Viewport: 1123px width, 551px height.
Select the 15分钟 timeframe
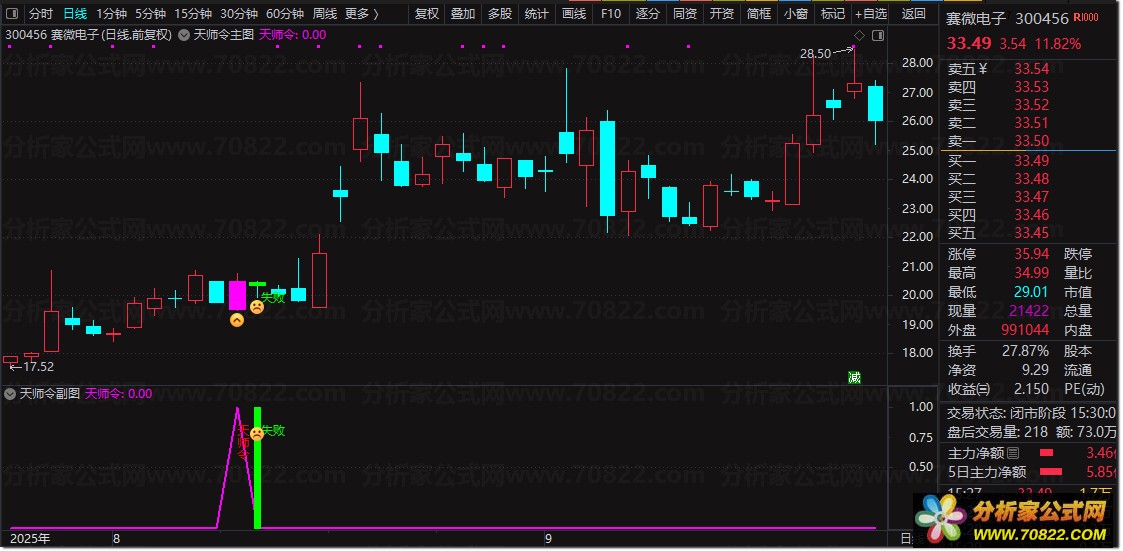[193, 14]
